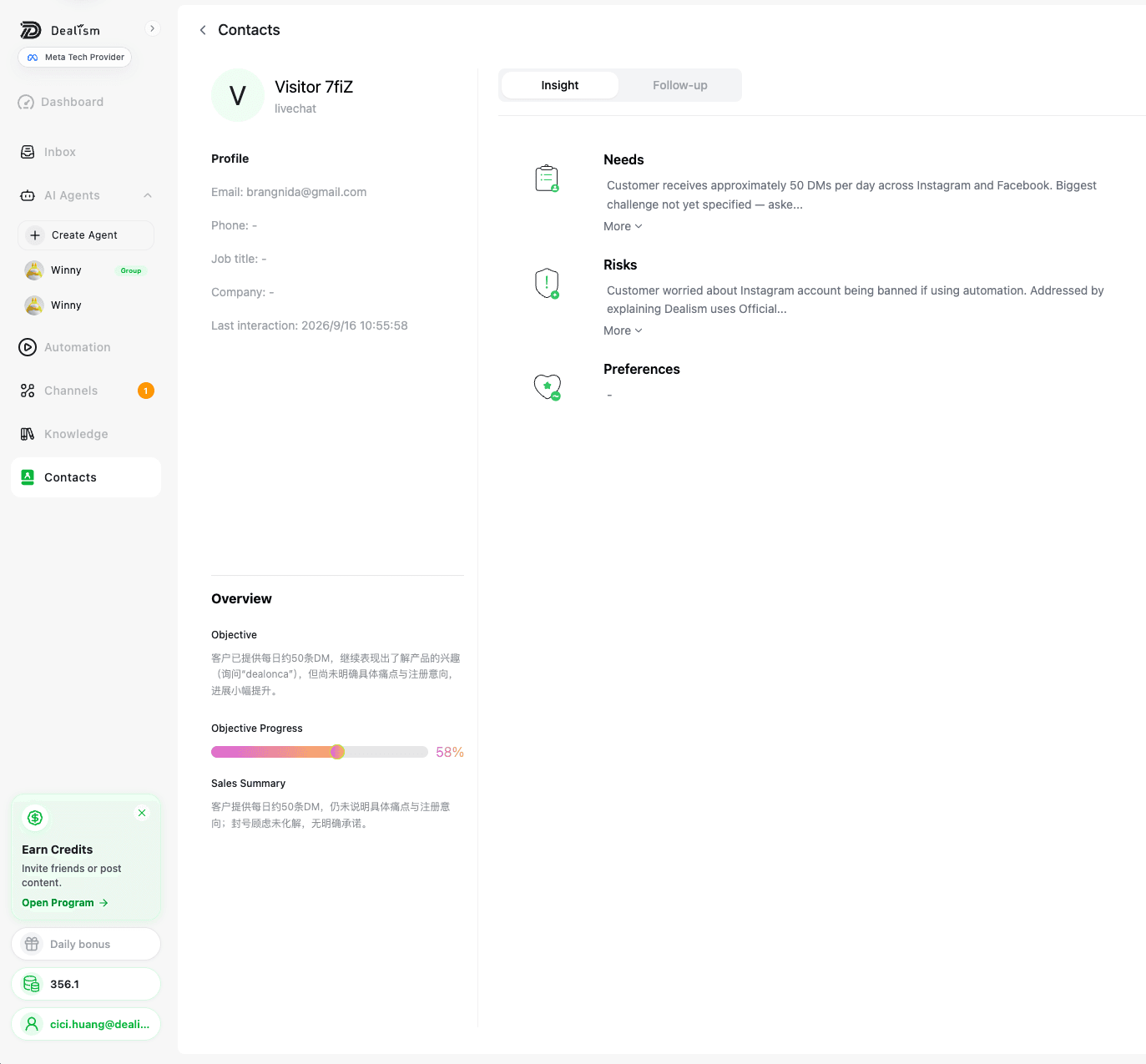Click the Risks shield icon
This screenshot has height=1064, width=1146.
[547, 284]
